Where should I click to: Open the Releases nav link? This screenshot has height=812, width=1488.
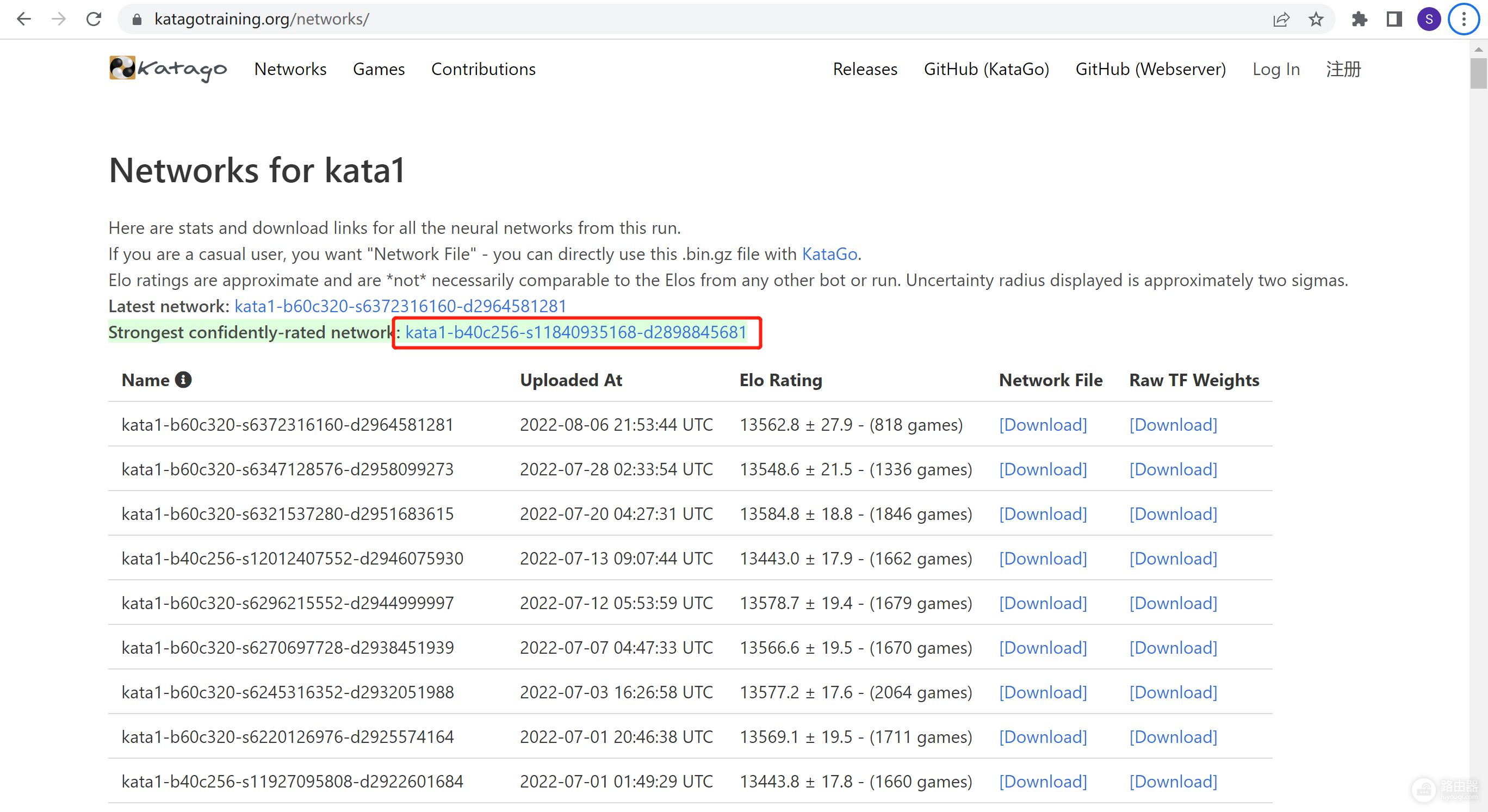click(x=865, y=69)
